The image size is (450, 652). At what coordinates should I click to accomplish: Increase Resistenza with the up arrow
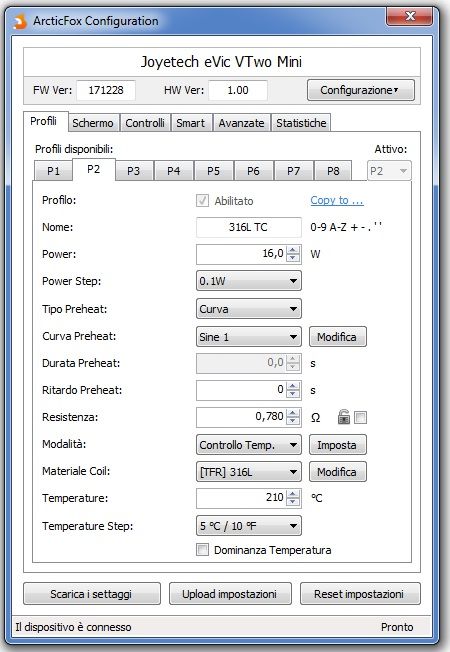pos(293,412)
